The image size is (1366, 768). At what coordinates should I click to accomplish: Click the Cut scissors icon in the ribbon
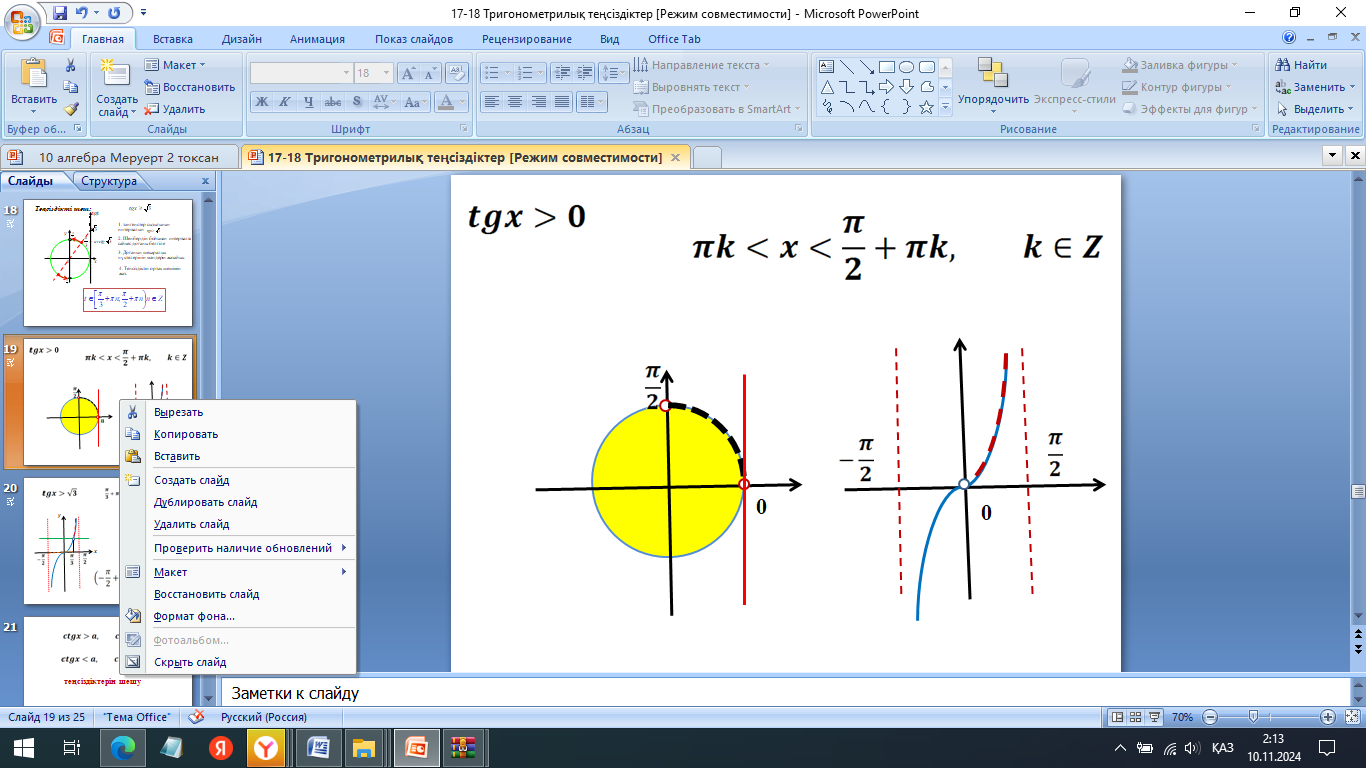click(x=71, y=65)
